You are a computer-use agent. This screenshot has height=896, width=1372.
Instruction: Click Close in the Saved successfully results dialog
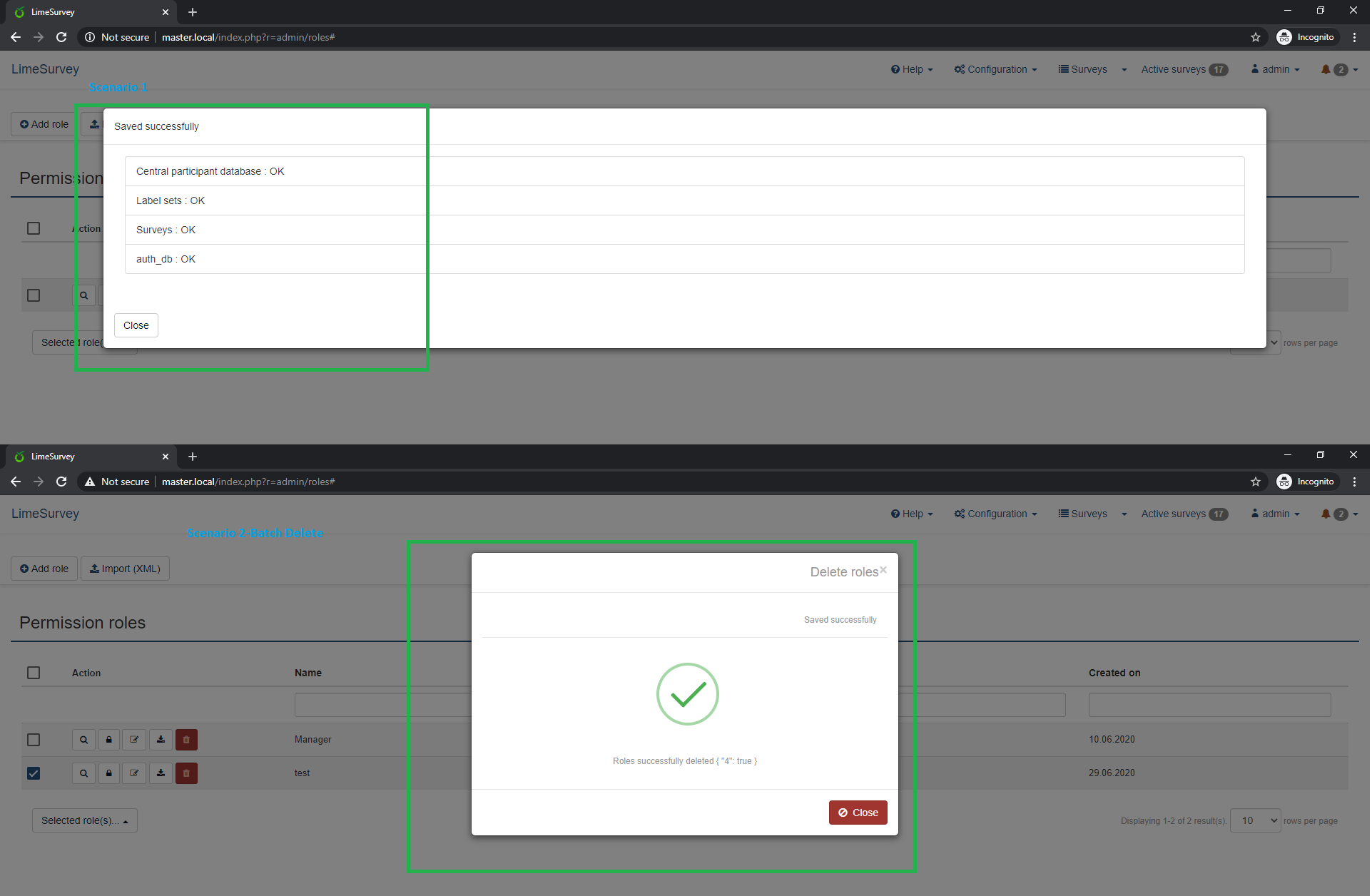pyautogui.click(x=136, y=325)
